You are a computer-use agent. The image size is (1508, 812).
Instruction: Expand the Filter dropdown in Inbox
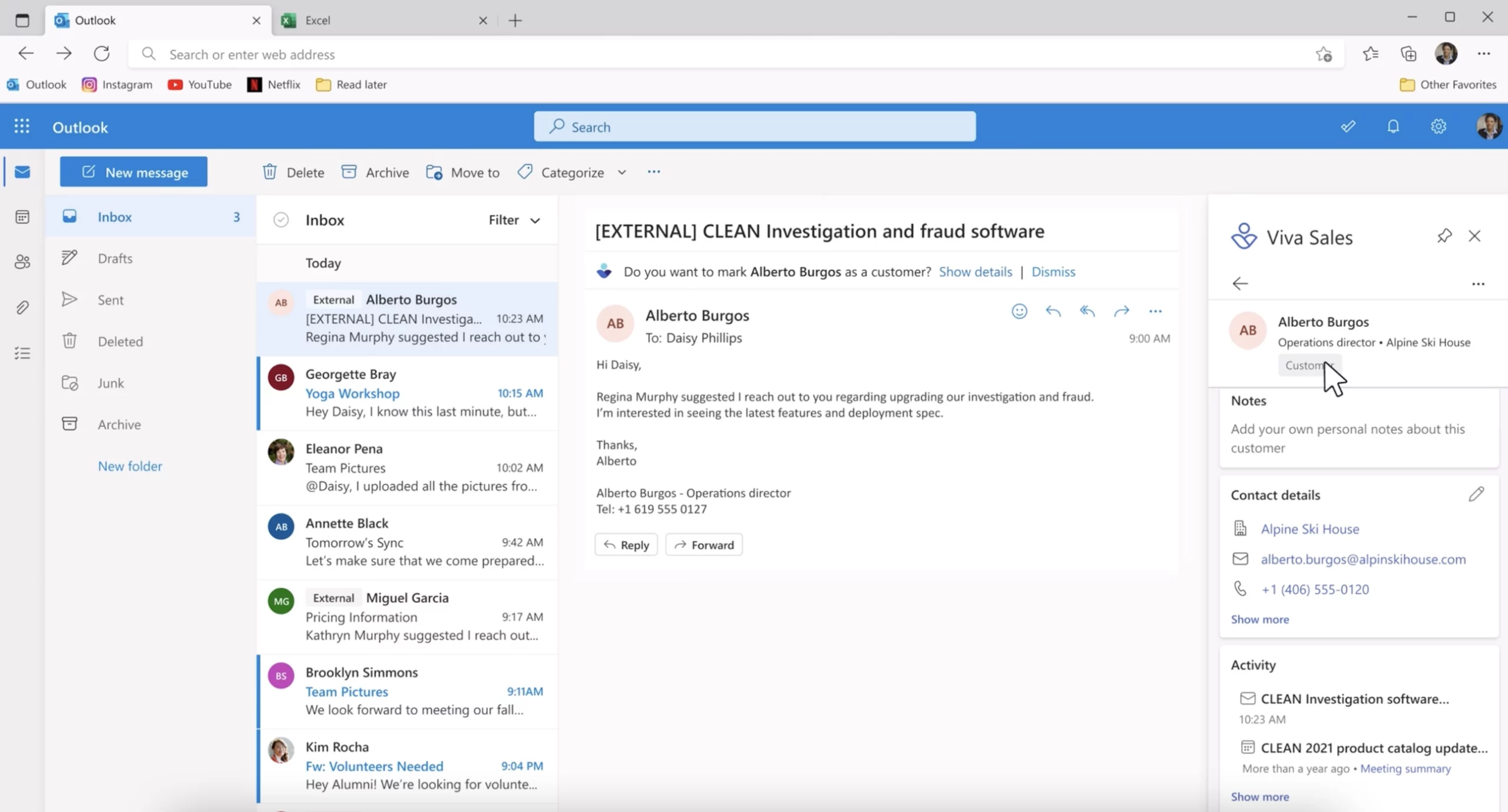coord(514,220)
